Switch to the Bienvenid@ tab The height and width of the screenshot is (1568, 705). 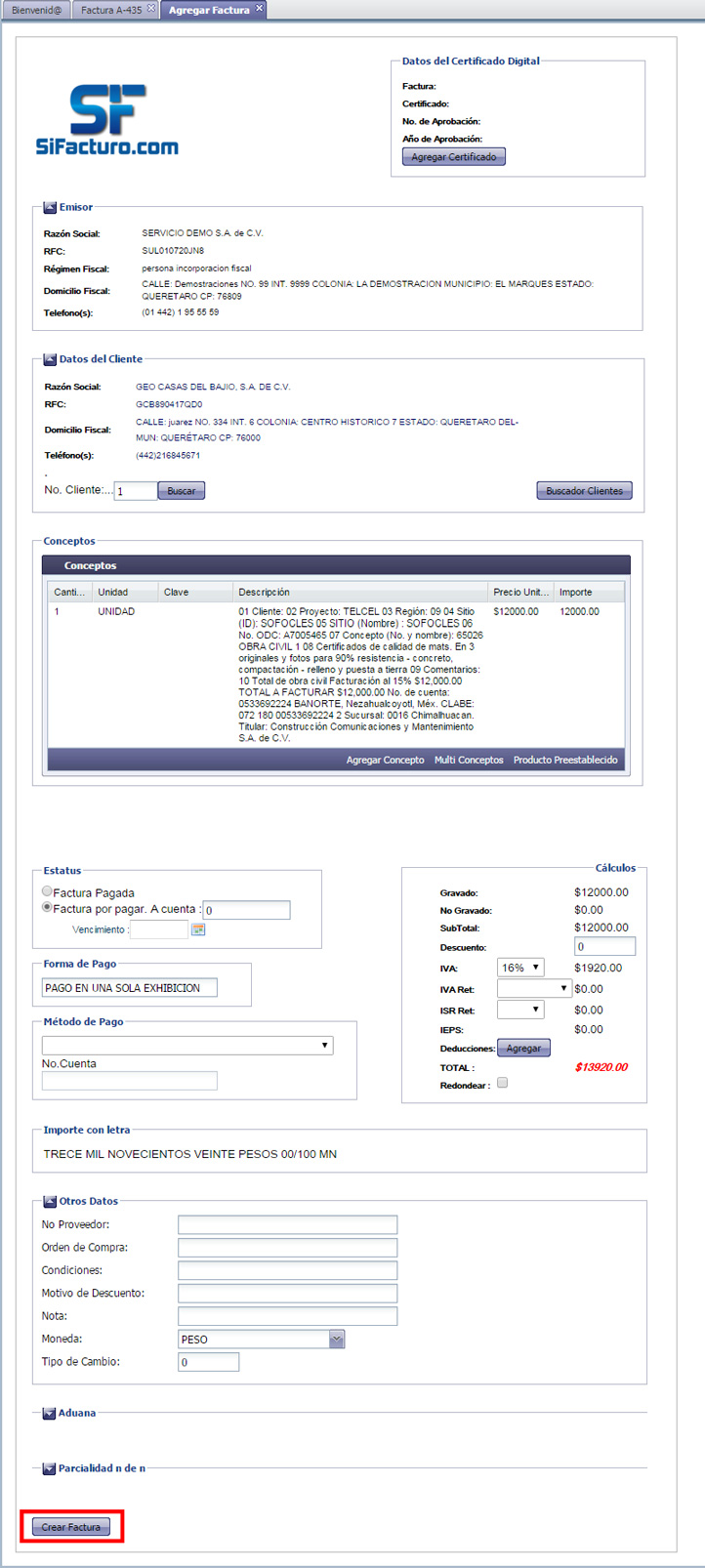pos(36,10)
